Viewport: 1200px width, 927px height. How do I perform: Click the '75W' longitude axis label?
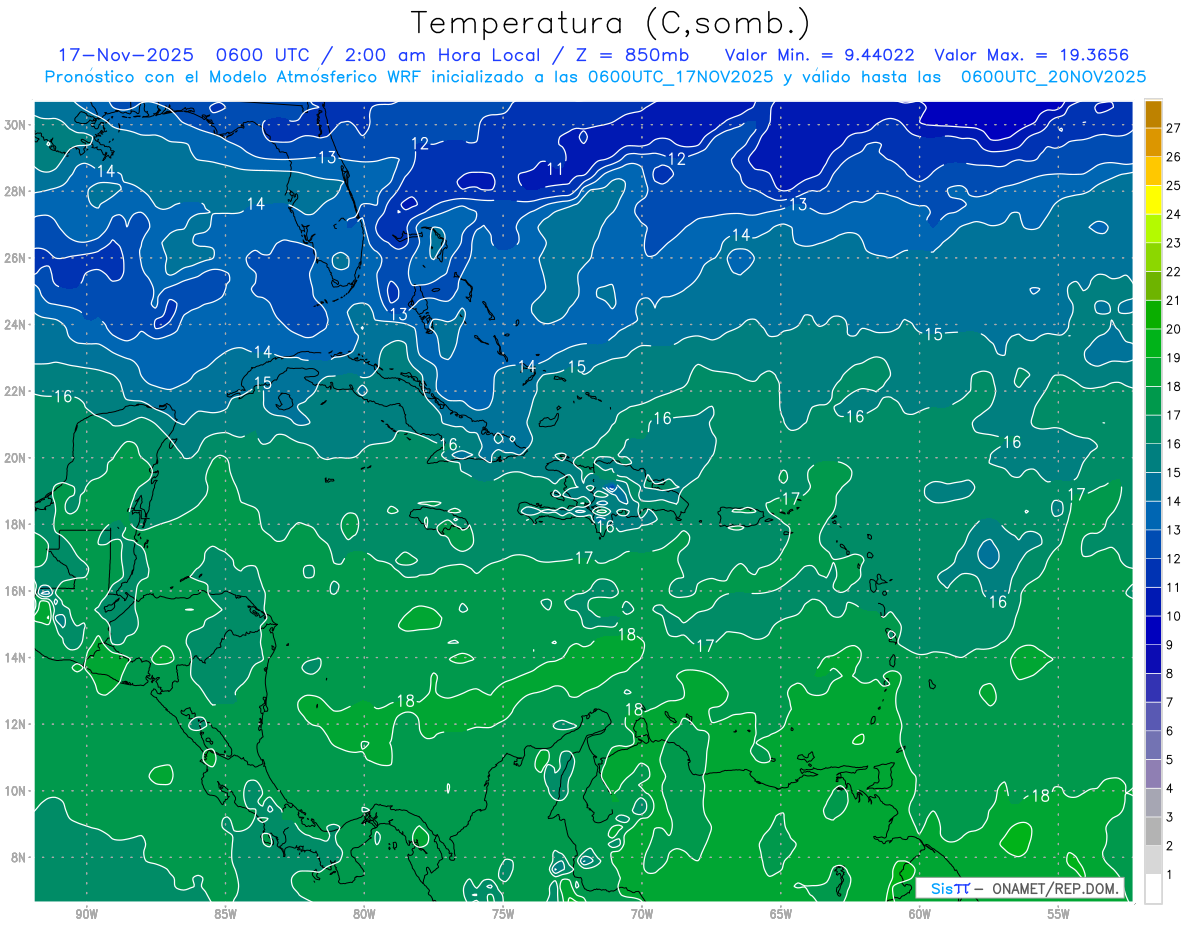pyautogui.click(x=503, y=913)
